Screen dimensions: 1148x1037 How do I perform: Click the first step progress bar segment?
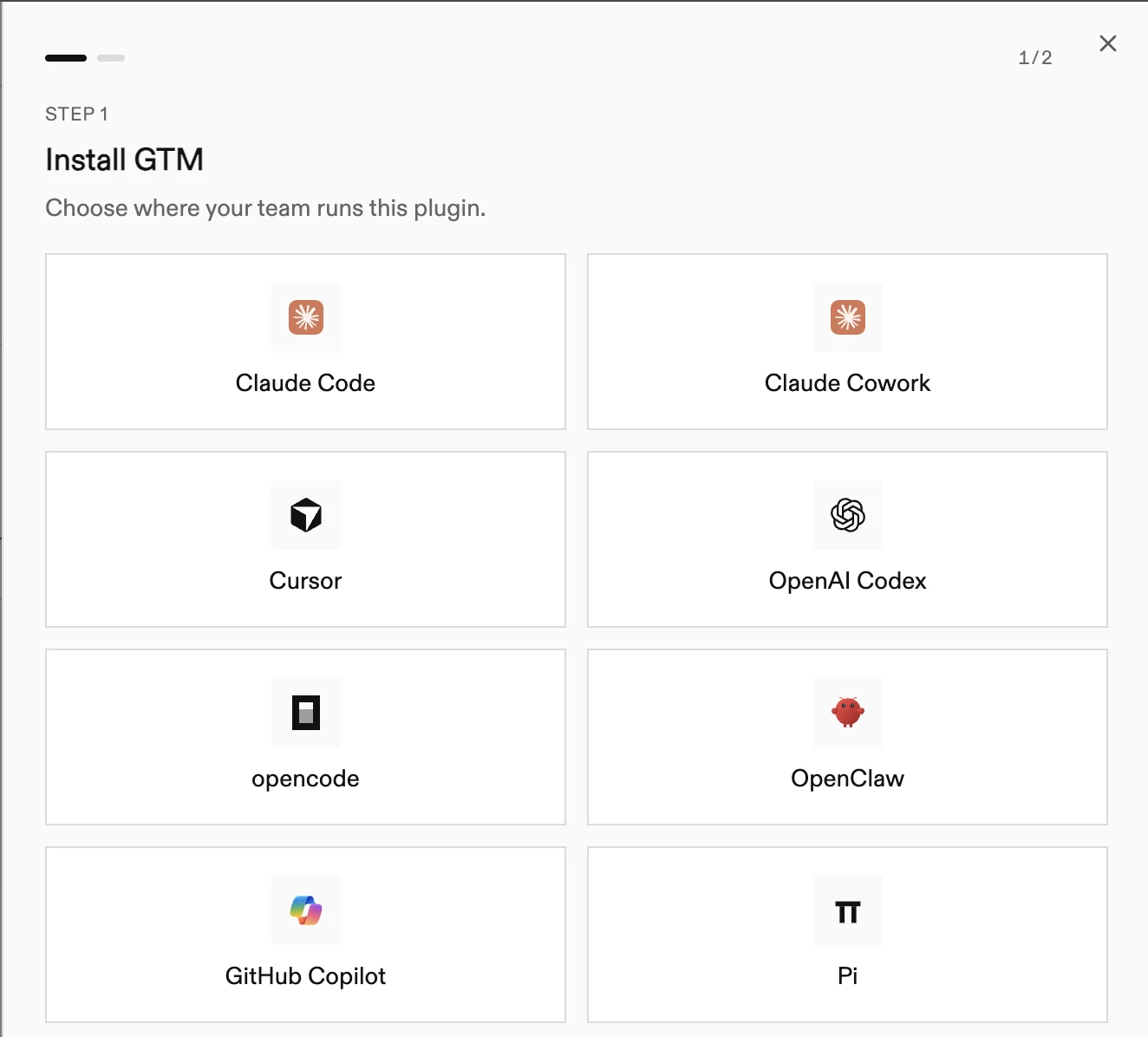point(66,58)
